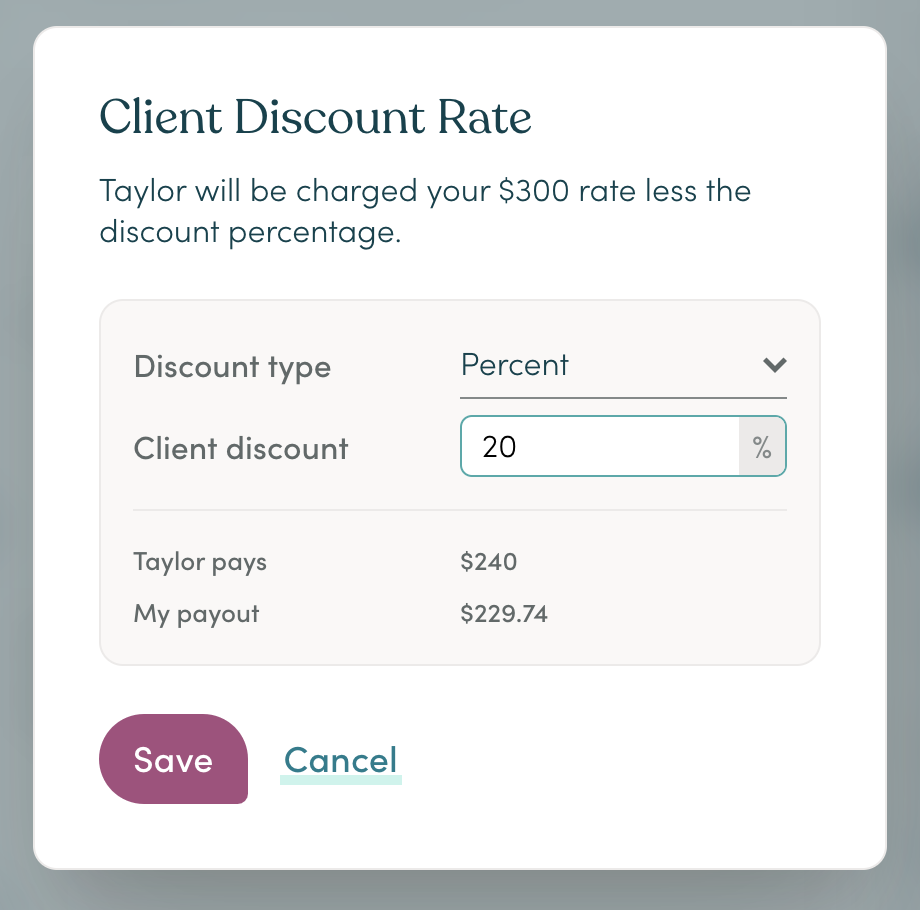Click inside the Client discount input
Viewport: 920px width, 910px height.
(600, 446)
